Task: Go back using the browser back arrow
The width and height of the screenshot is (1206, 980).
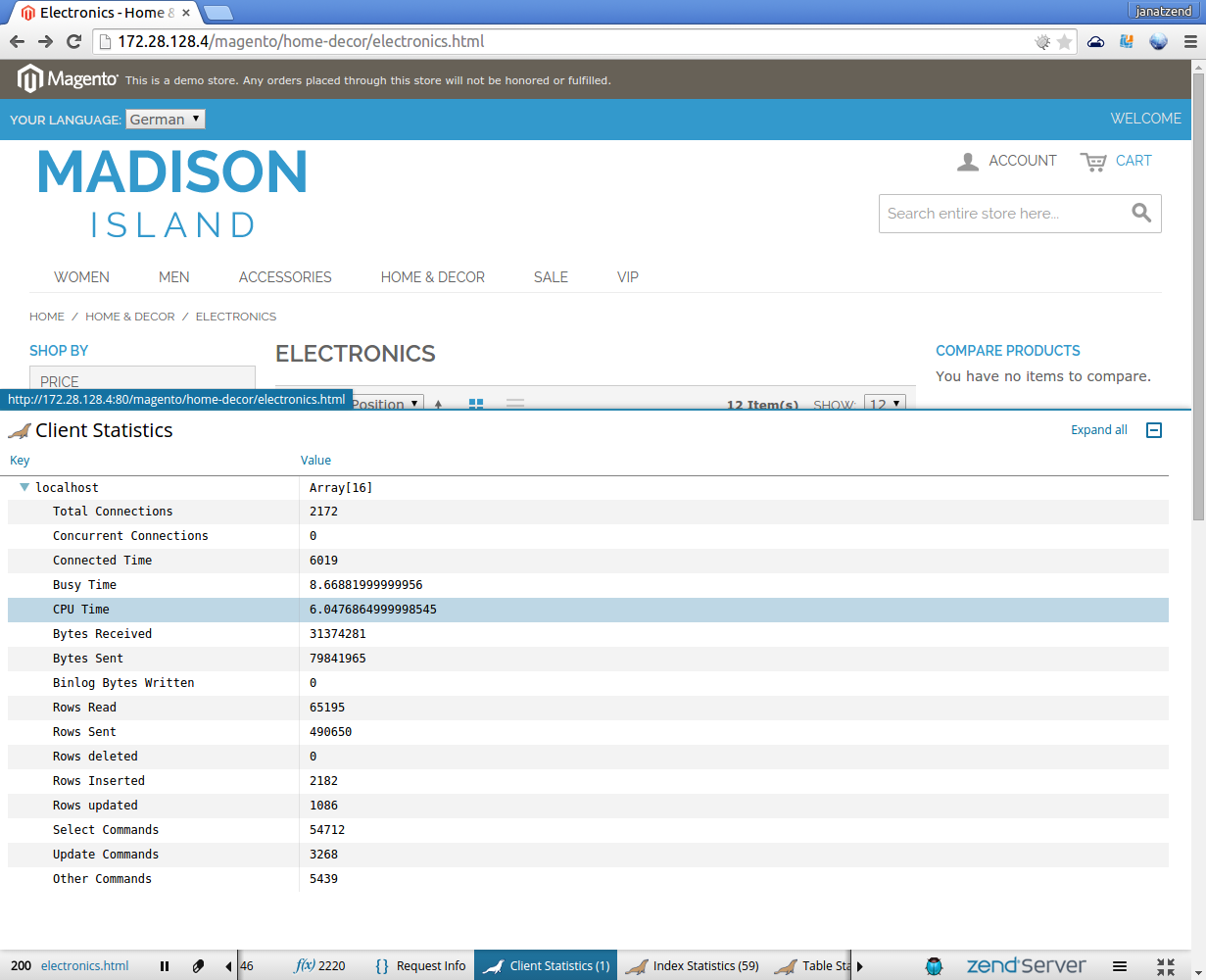Action: point(18,41)
